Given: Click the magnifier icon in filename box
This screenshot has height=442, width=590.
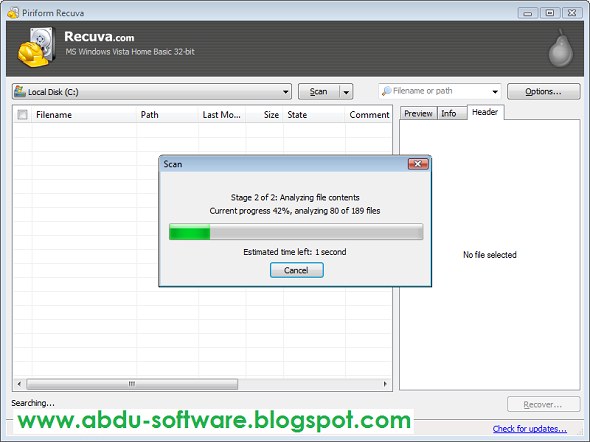Looking at the screenshot, I should [386, 91].
